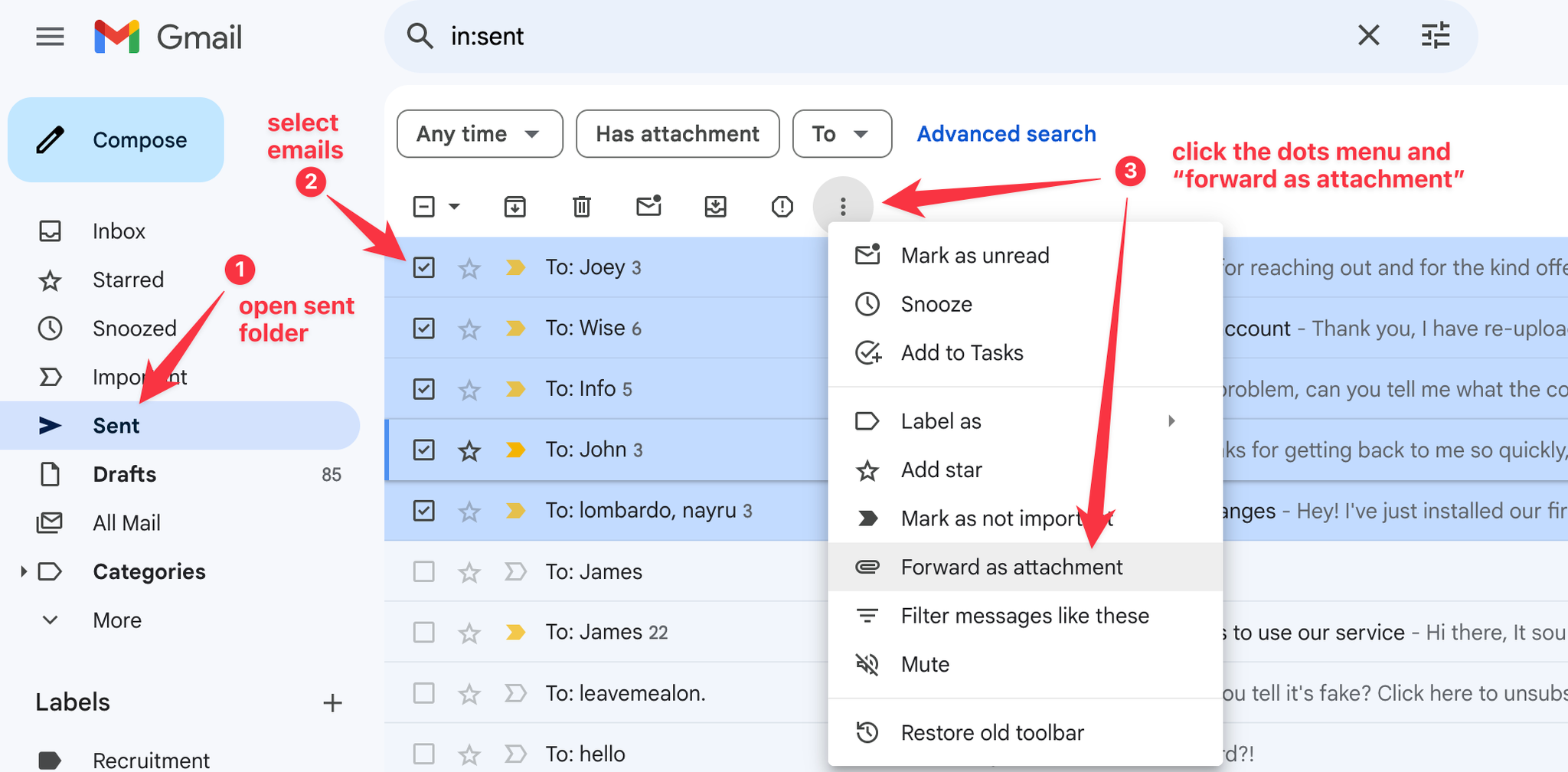This screenshot has height=772, width=1568.
Task: Show search options sliders icon
Action: (1436, 36)
